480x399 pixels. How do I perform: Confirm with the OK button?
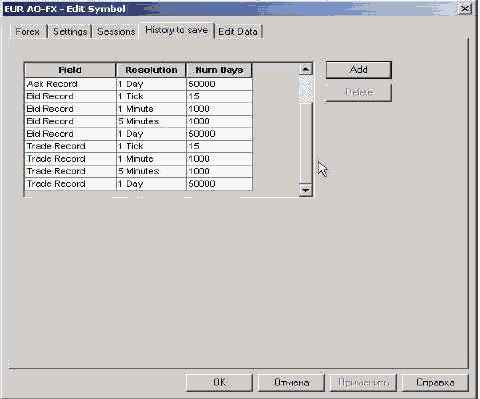[219, 382]
